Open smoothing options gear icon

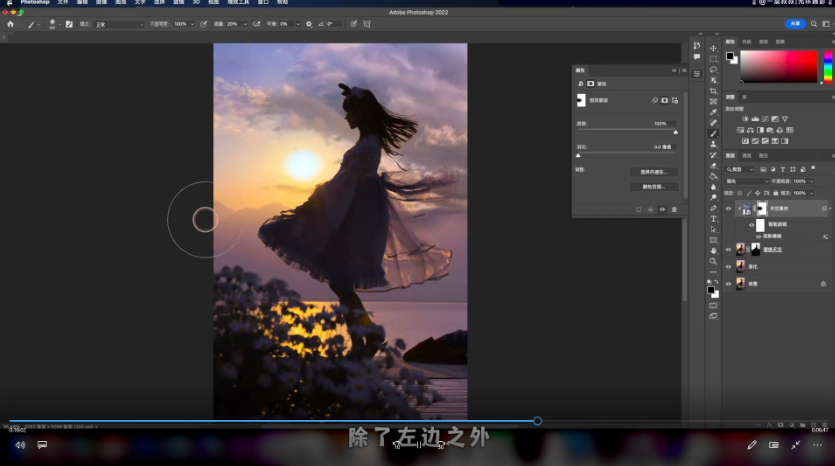(309, 24)
